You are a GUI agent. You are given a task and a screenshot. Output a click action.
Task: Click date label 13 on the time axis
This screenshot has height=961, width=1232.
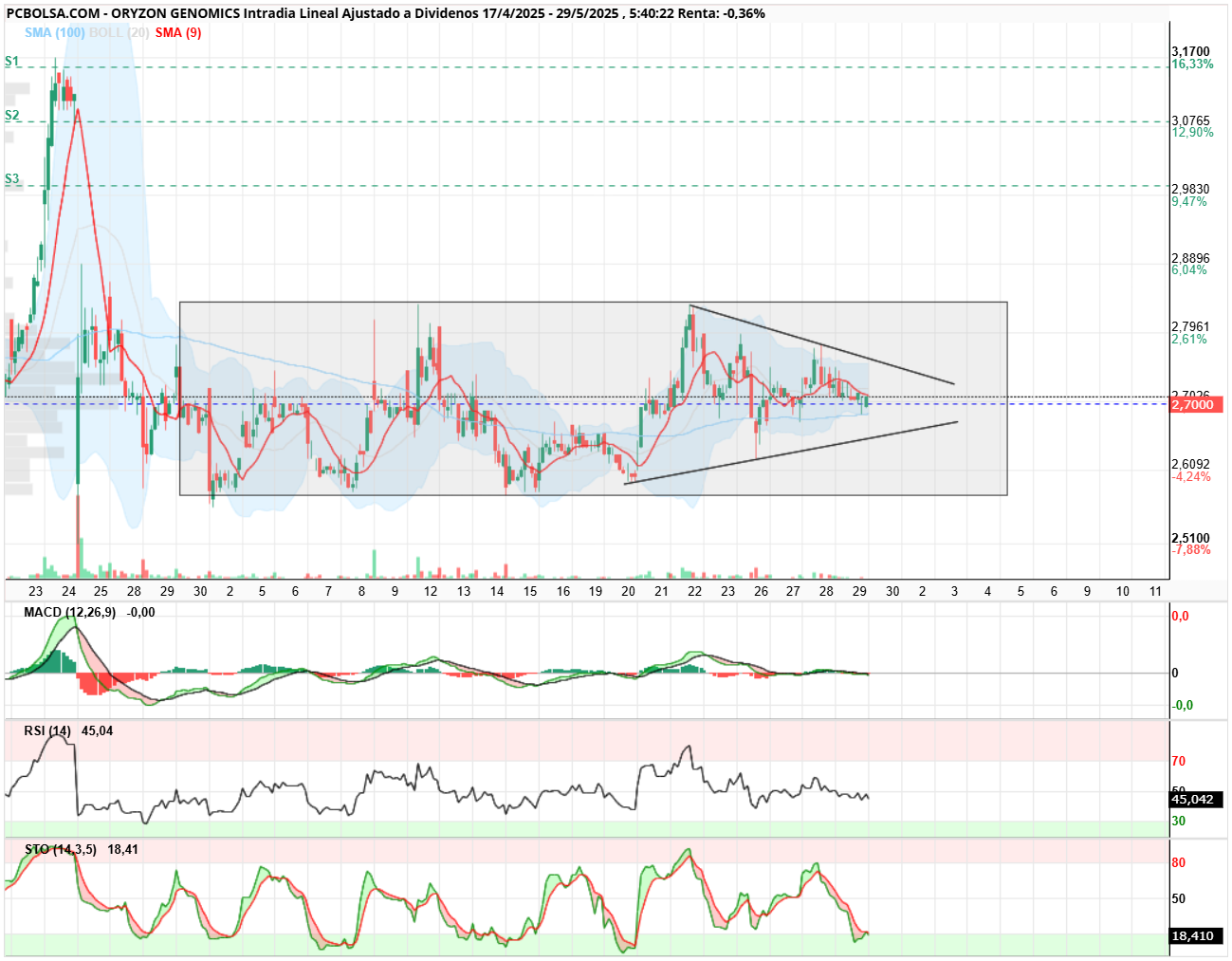click(x=464, y=591)
